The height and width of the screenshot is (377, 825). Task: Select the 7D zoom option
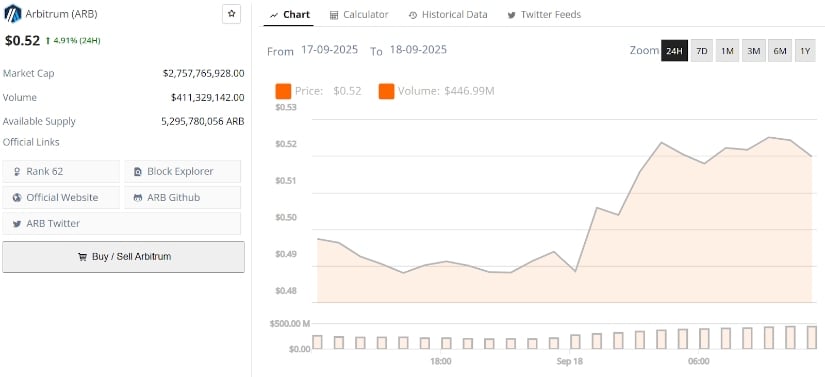702,51
